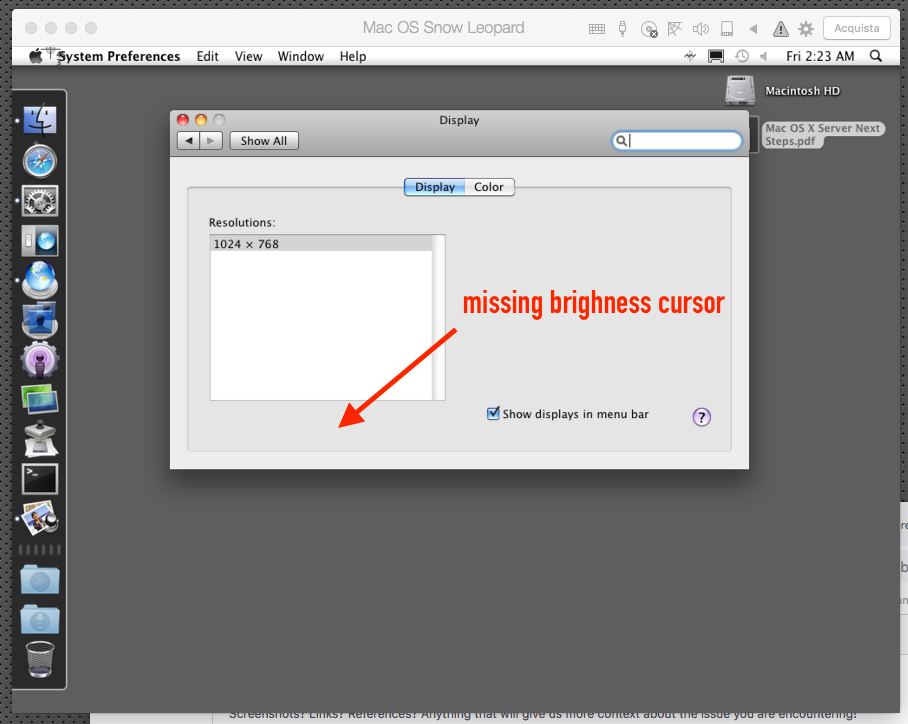Switch to the Color tab
This screenshot has width=908, height=724.
click(489, 187)
